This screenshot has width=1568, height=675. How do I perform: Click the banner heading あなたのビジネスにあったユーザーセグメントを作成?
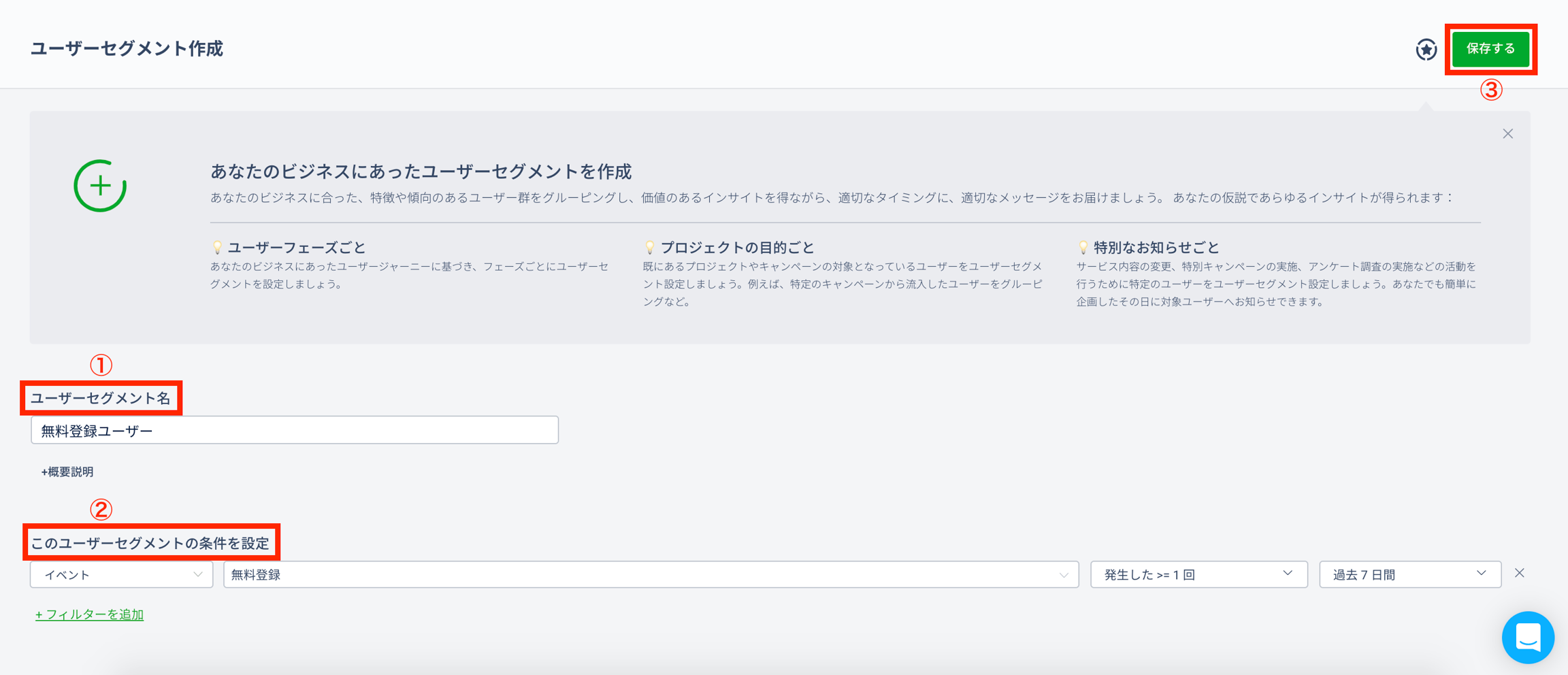pyautogui.click(x=421, y=171)
